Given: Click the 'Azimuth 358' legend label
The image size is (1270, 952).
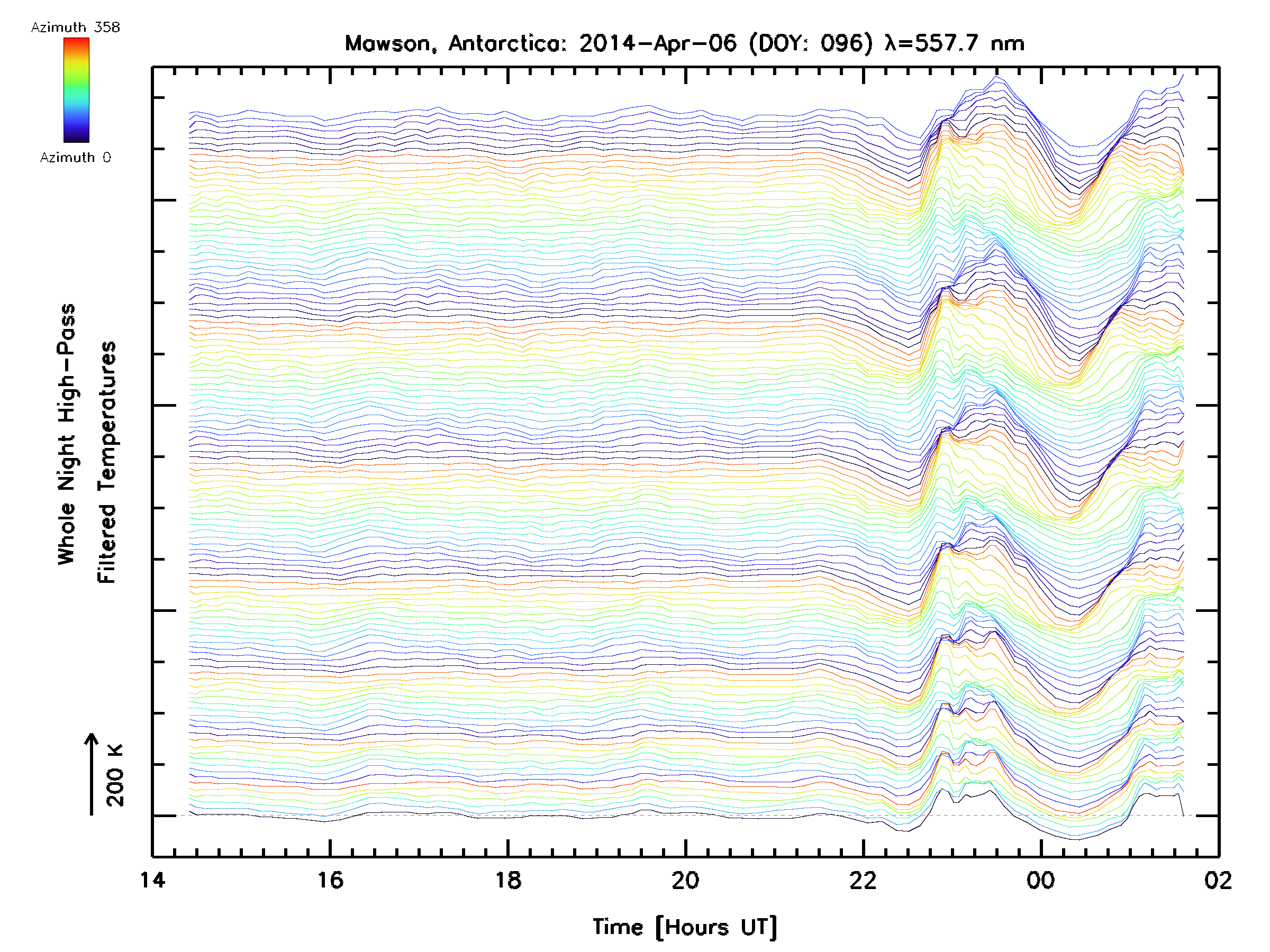Looking at the screenshot, I should [x=75, y=28].
